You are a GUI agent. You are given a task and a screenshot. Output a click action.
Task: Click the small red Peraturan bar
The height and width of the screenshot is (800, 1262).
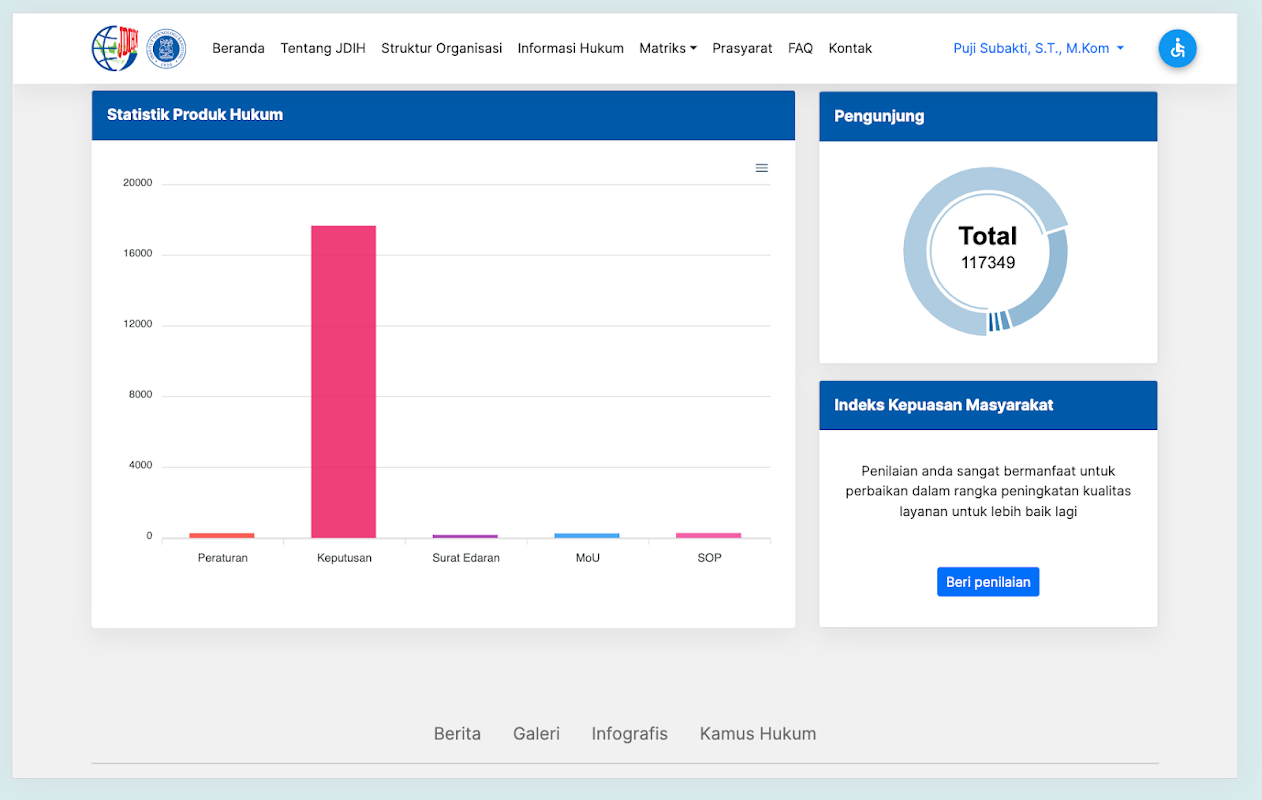pos(222,535)
